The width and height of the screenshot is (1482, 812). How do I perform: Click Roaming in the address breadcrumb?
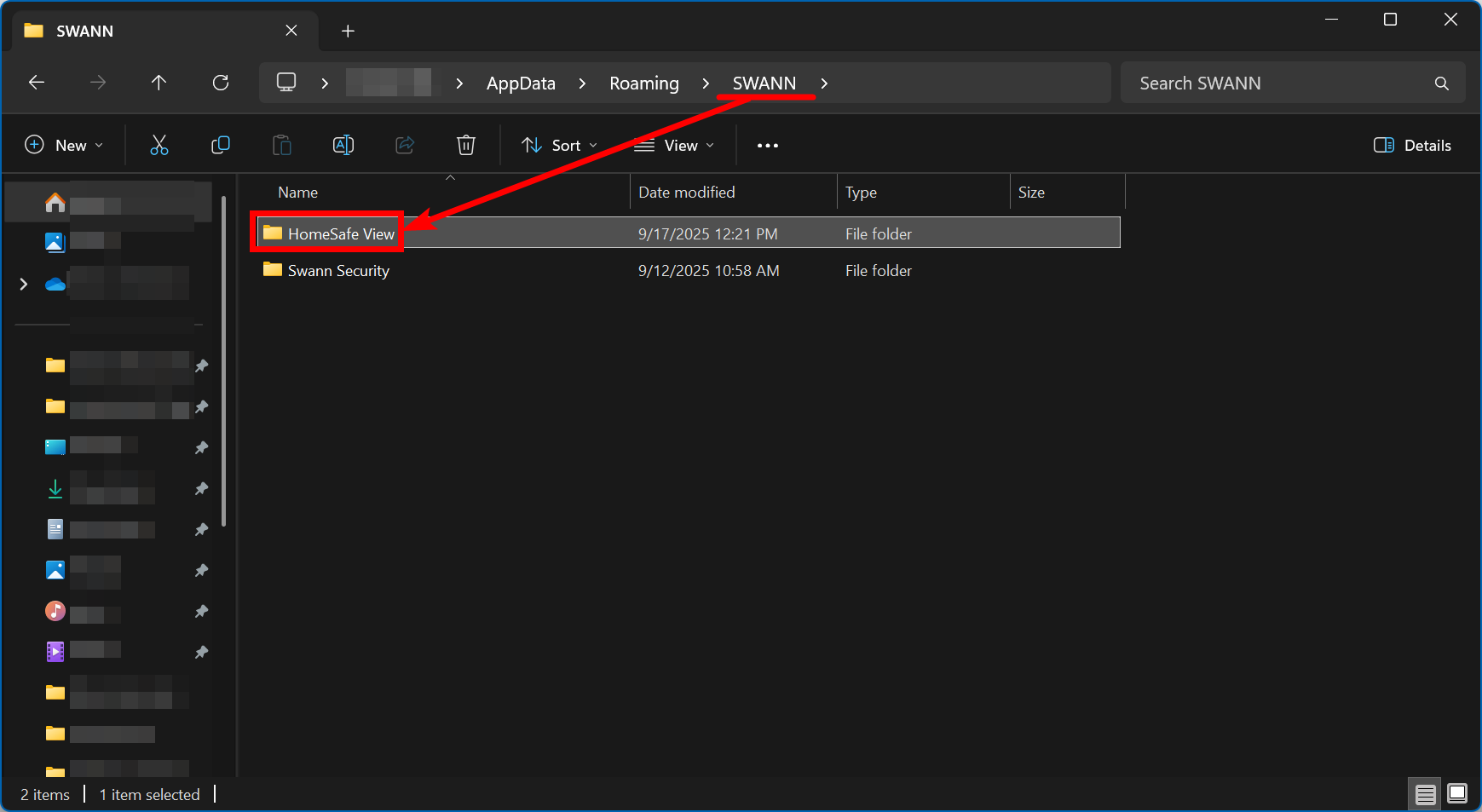(x=643, y=84)
